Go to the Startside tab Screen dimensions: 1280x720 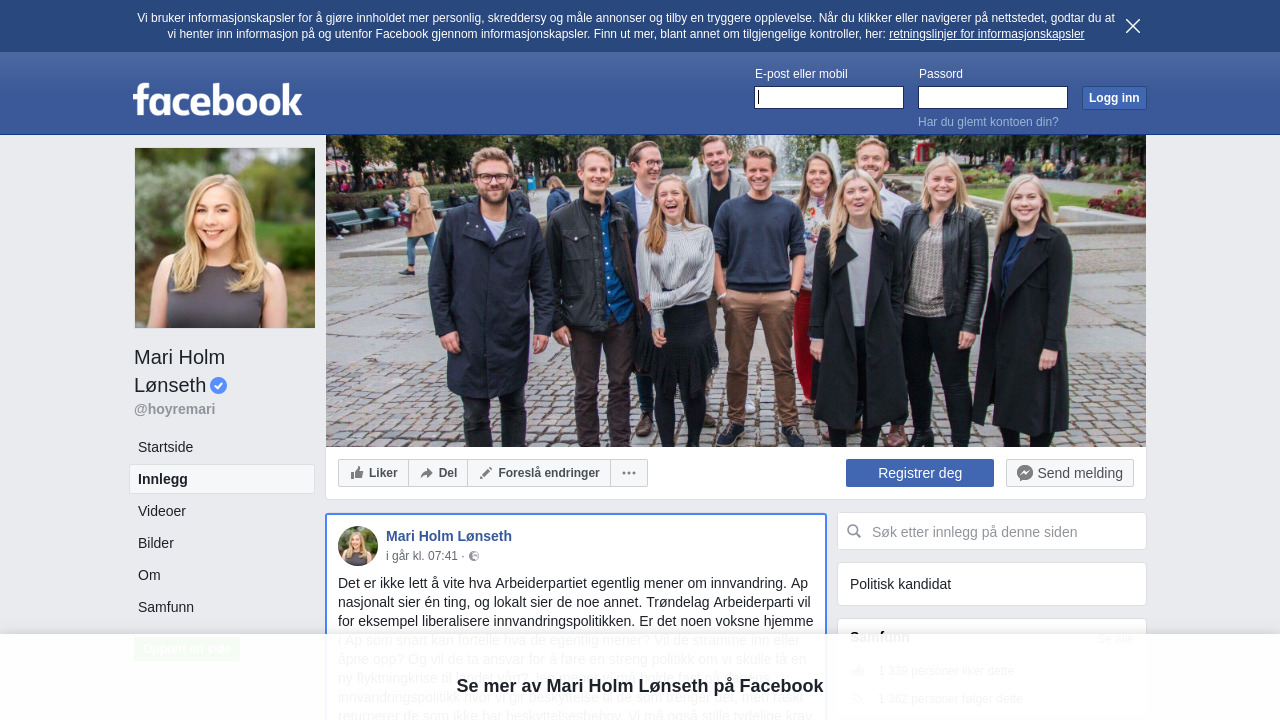[222, 447]
